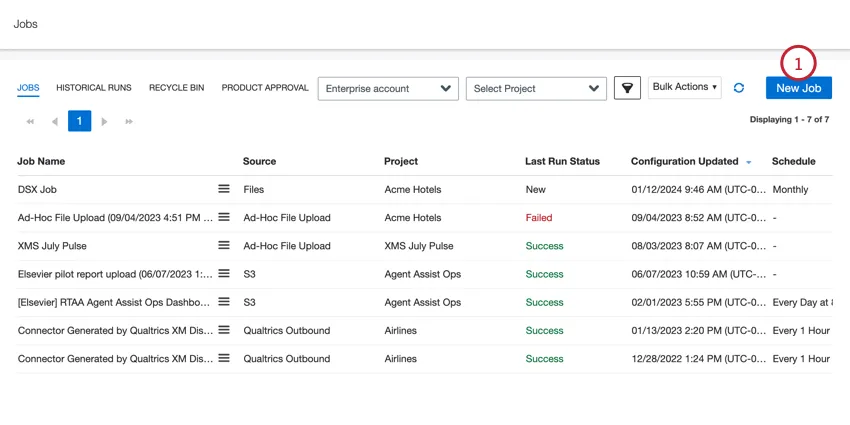Sort by Job Name column header

coord(41,161)
